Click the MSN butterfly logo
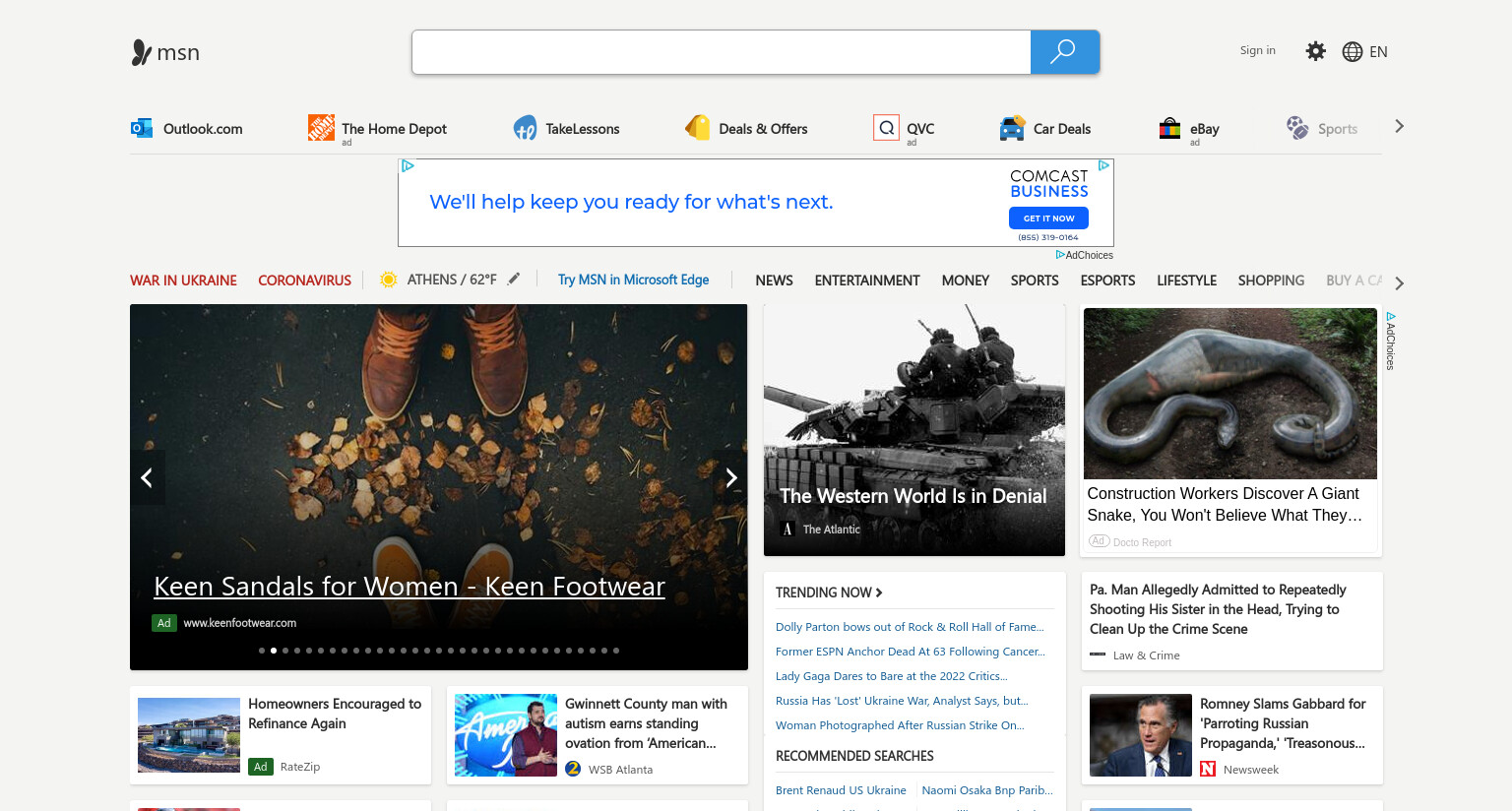This screenshot has width=1512, height=811. pos(142,52)
